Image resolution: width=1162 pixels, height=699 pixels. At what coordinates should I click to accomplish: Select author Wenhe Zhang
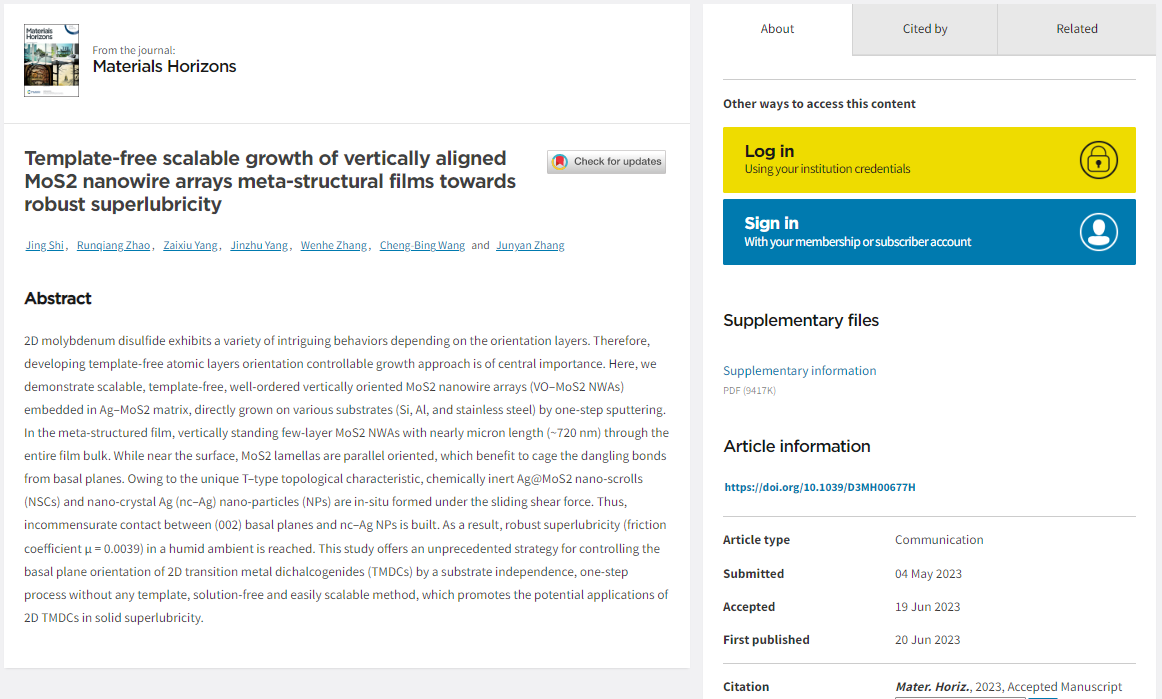[334, 246]
